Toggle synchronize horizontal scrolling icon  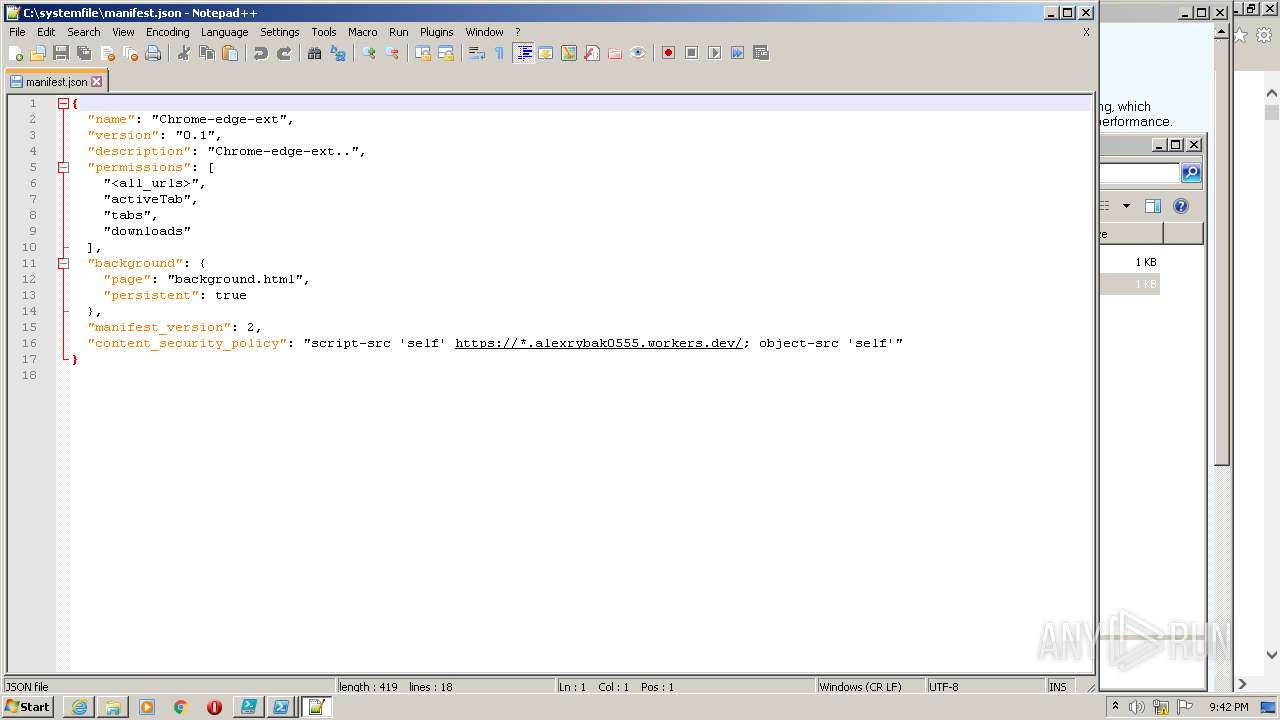[446, 53]
